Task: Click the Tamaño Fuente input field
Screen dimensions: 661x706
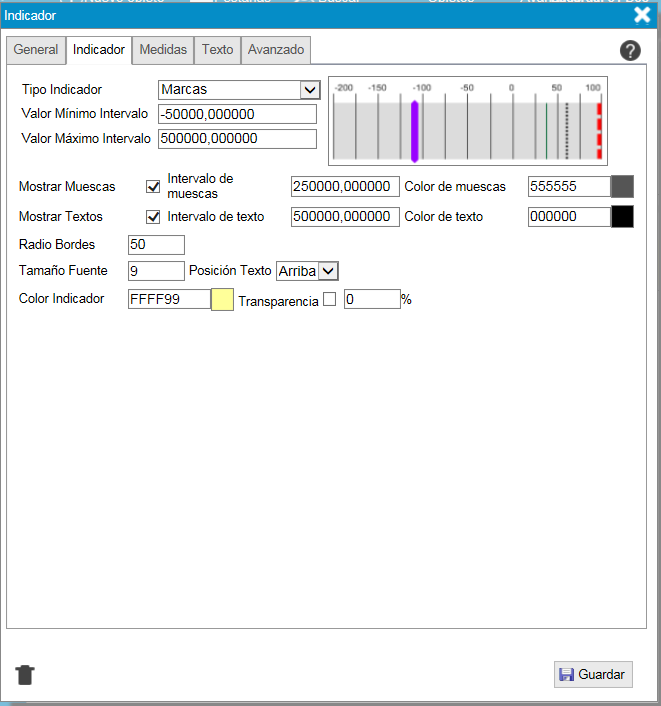Action: tap(156, 270)
